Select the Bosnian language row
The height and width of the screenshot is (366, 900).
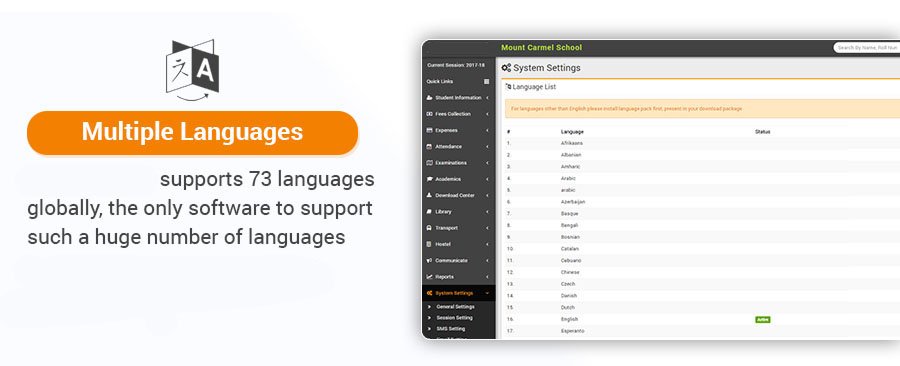(701, 237)
